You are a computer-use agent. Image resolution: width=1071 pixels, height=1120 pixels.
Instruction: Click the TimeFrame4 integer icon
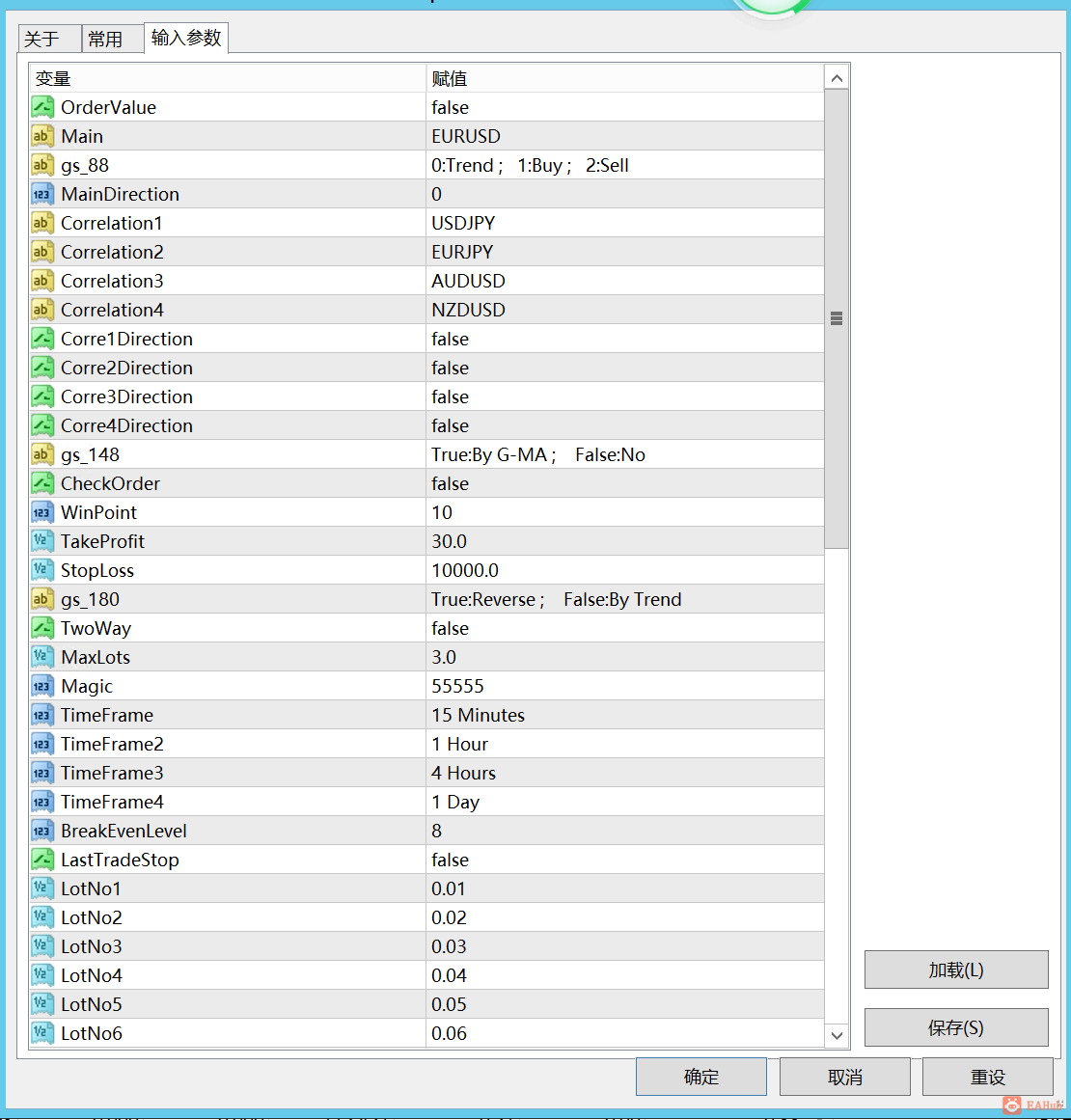pos(42,802)
